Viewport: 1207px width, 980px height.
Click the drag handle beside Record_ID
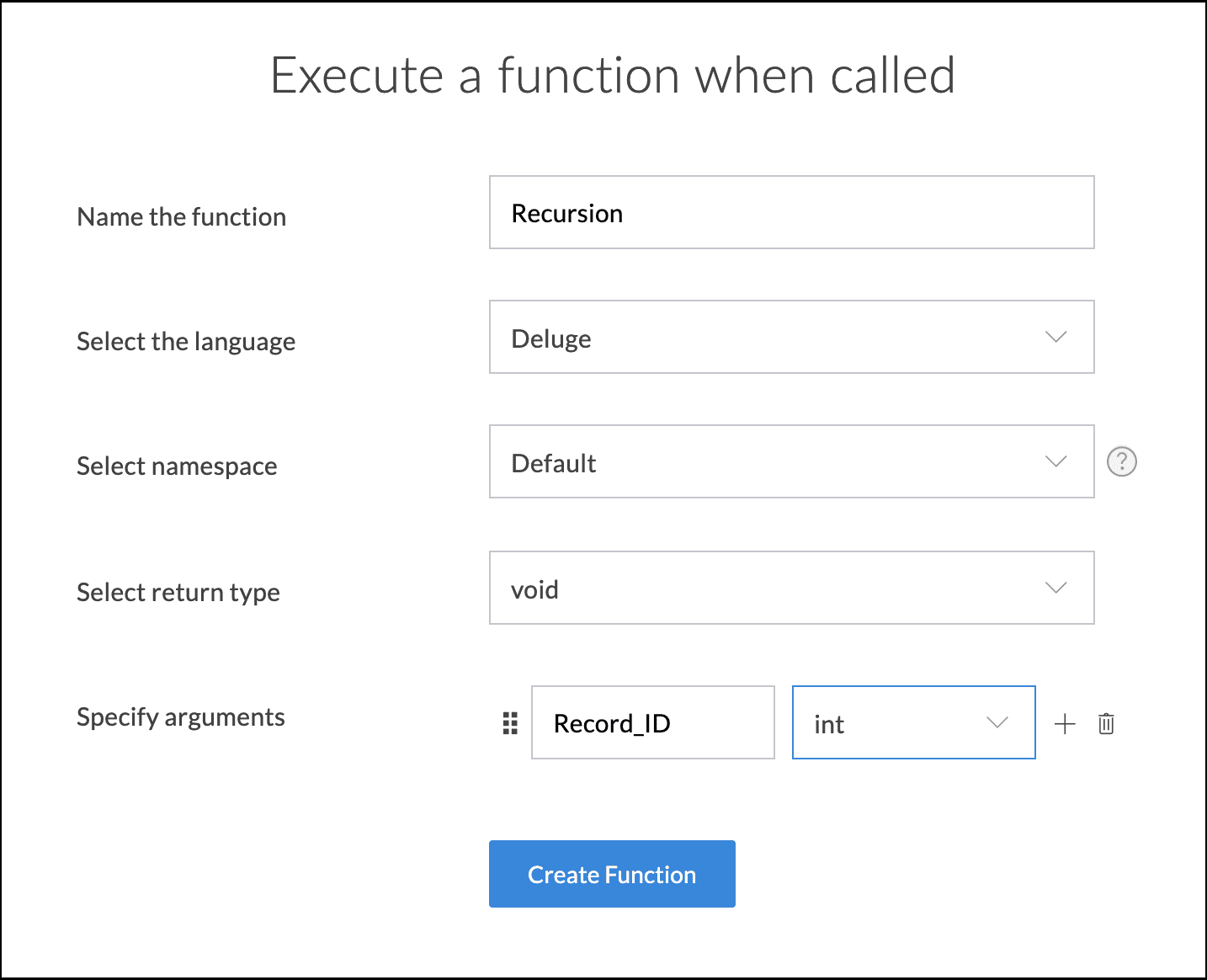[510, 723]
